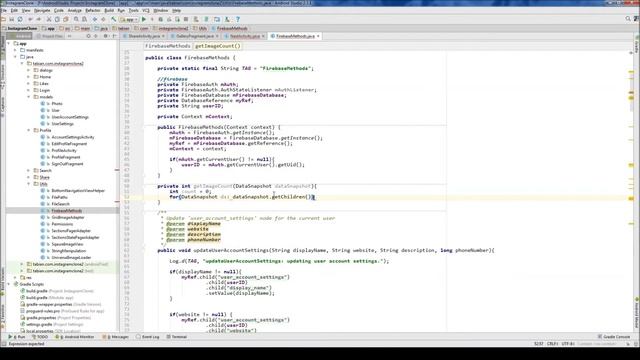Collapse the java folder
The height and width of the screenshot is (360, 640).
click(16, 57)
